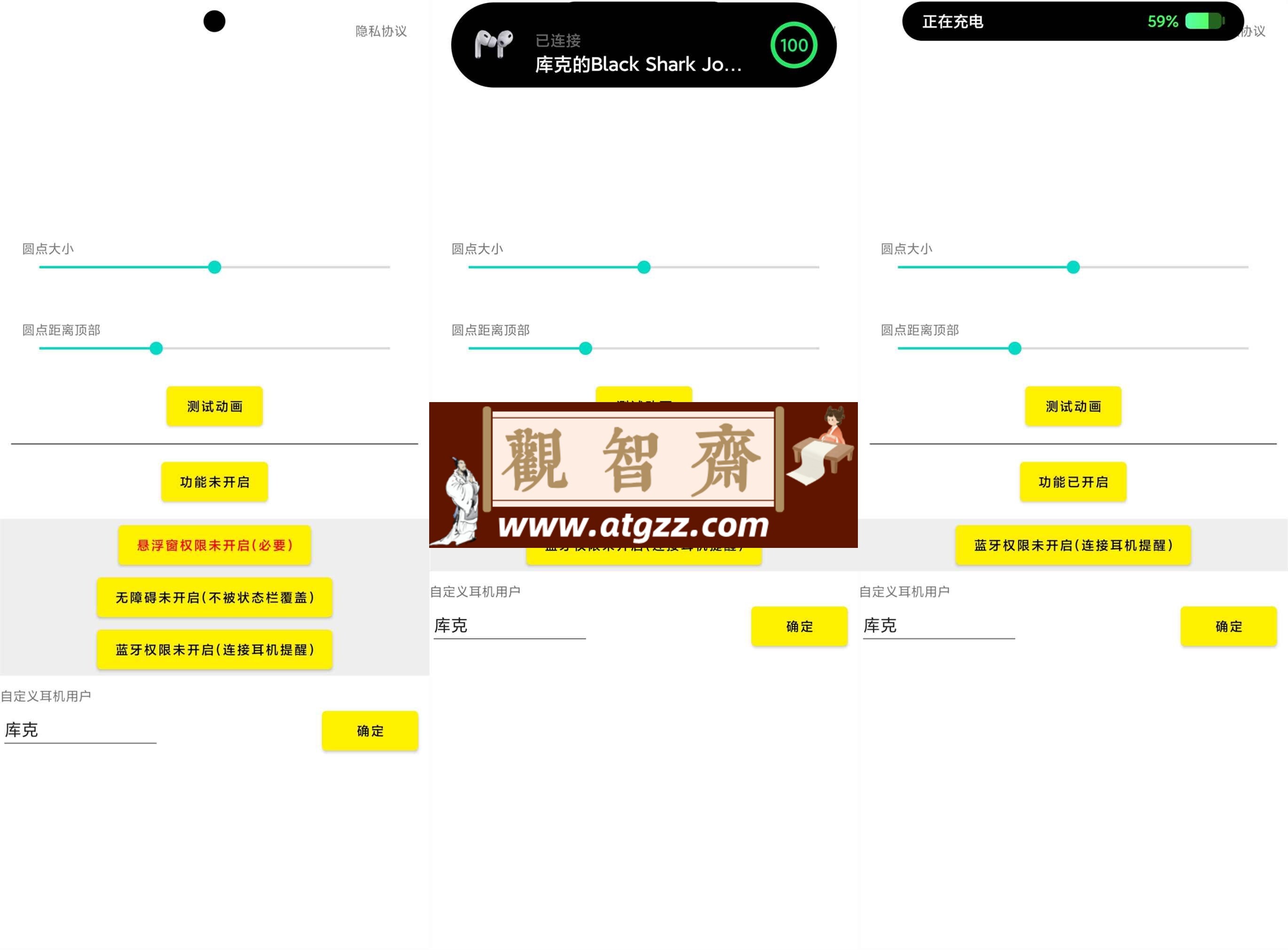Screen dimensions: 1288x950
Task: Tap 自定义耳机用户 label in left screen
Action: [x=46, y=697]
